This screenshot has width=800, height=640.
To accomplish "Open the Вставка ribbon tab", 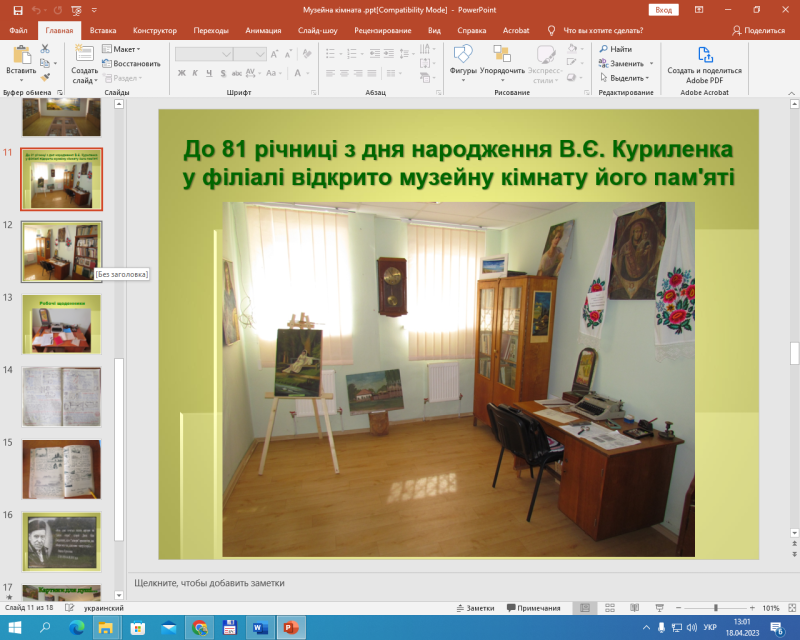I will [102, 31].
